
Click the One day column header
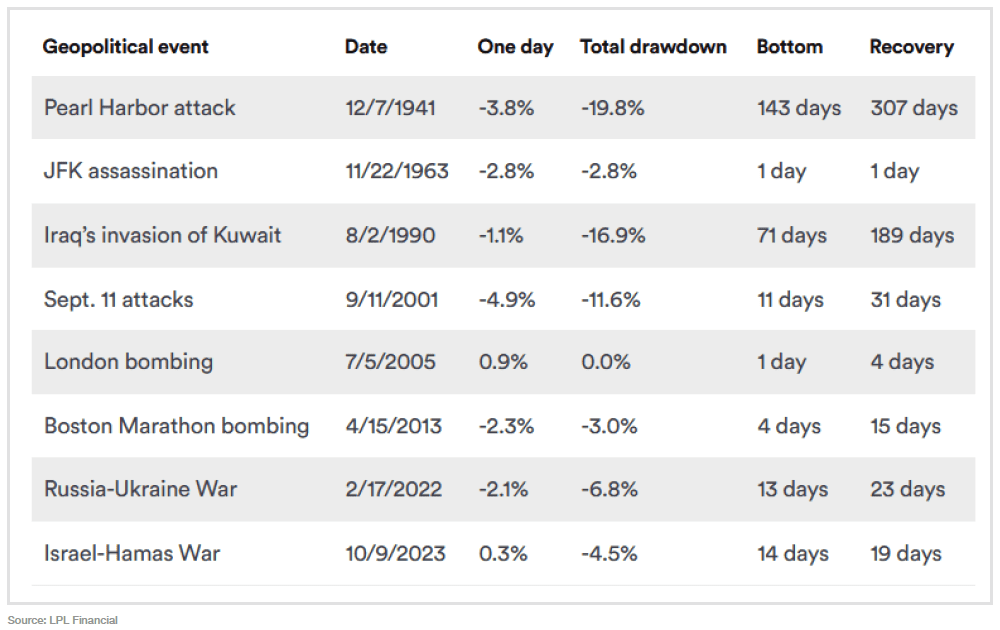[515, 47]
